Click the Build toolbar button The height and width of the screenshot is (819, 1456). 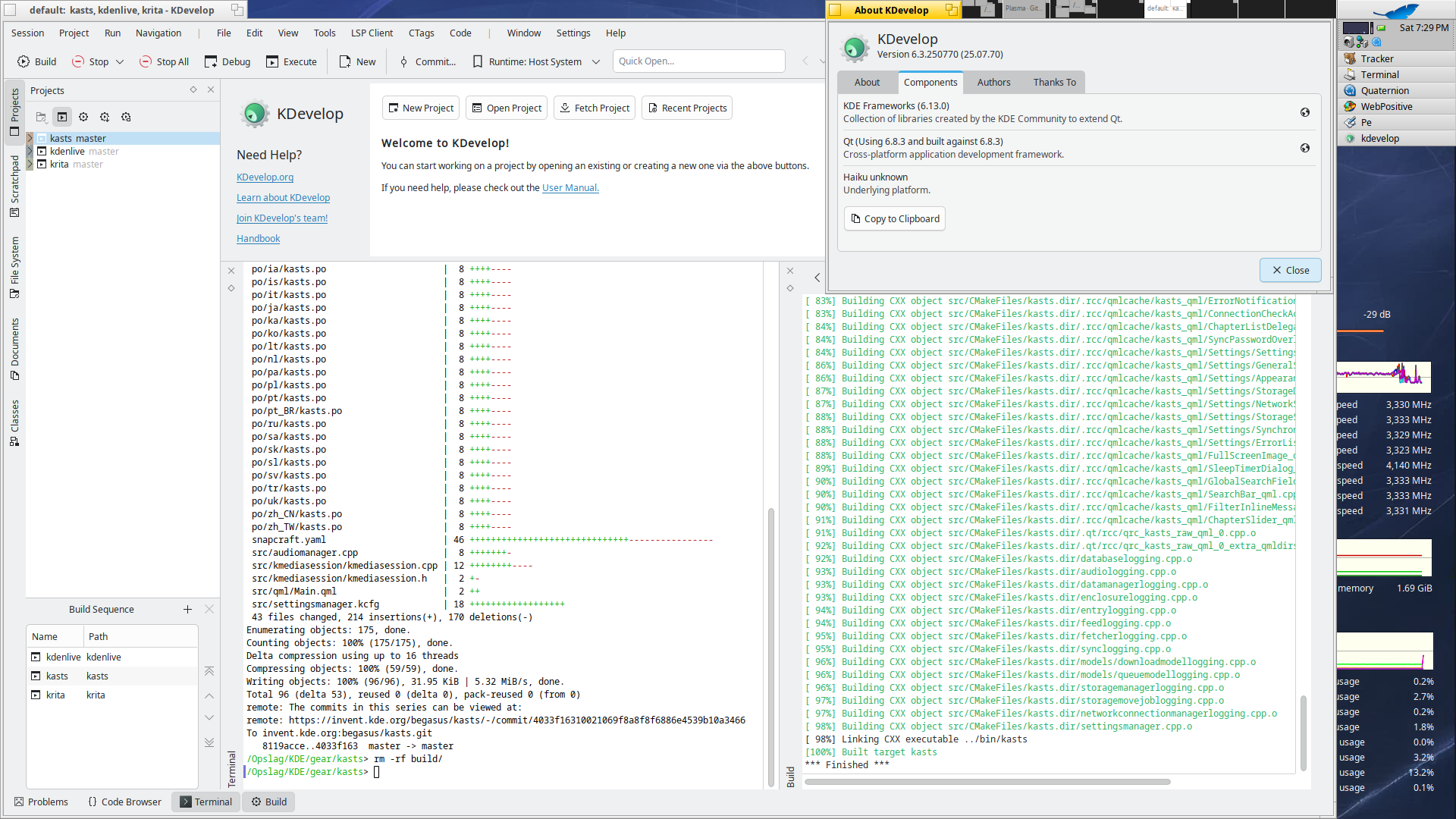37,61
